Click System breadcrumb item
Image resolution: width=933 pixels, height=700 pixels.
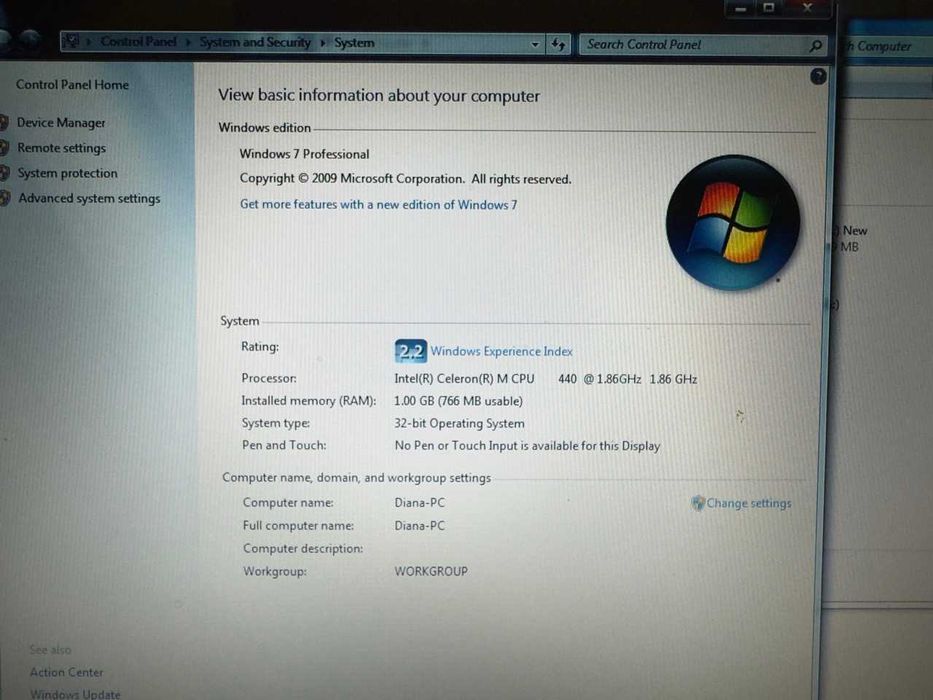pyautogui.click(x=354, y=43)
